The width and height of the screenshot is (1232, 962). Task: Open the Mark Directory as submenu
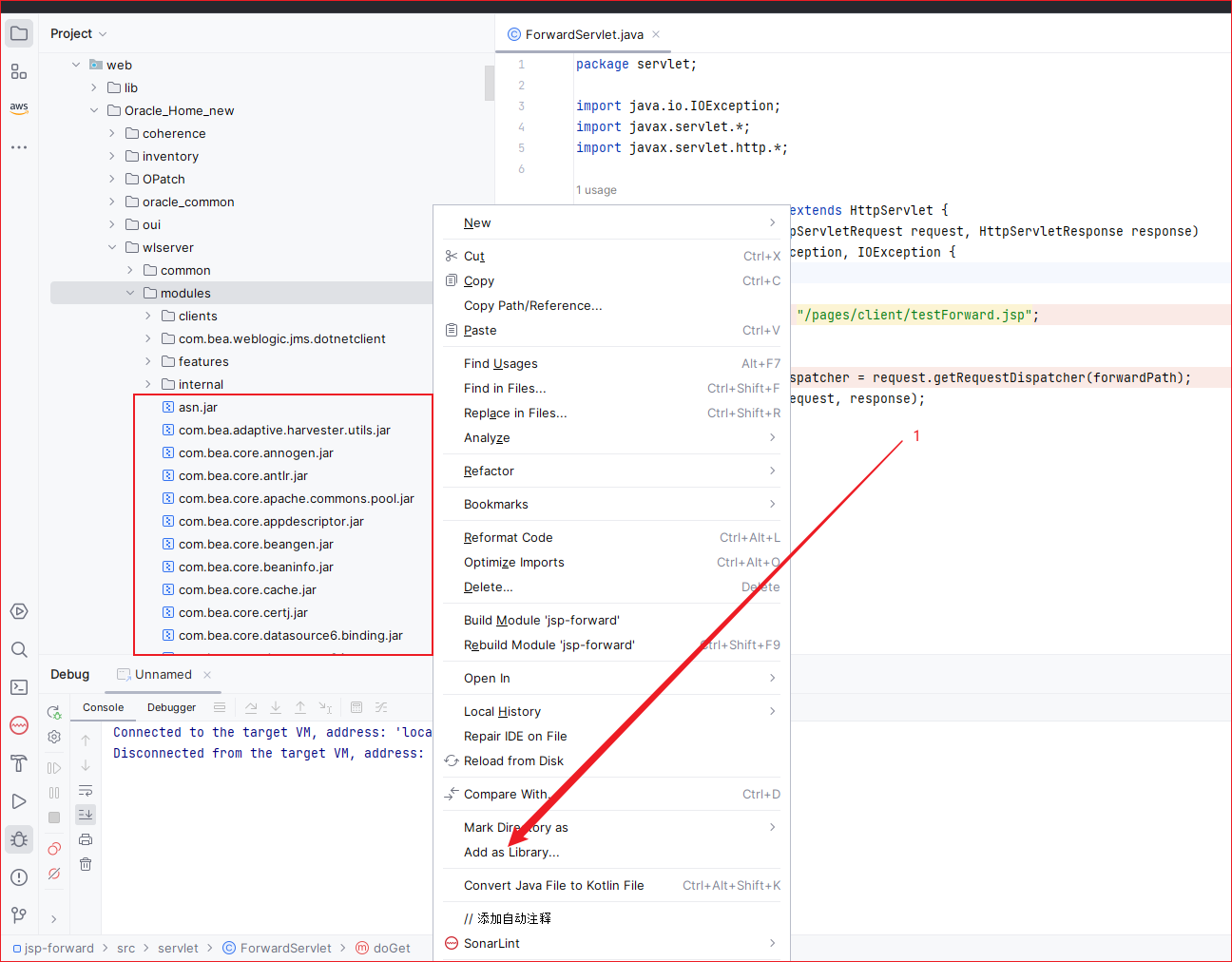click(x=611, y=827)
